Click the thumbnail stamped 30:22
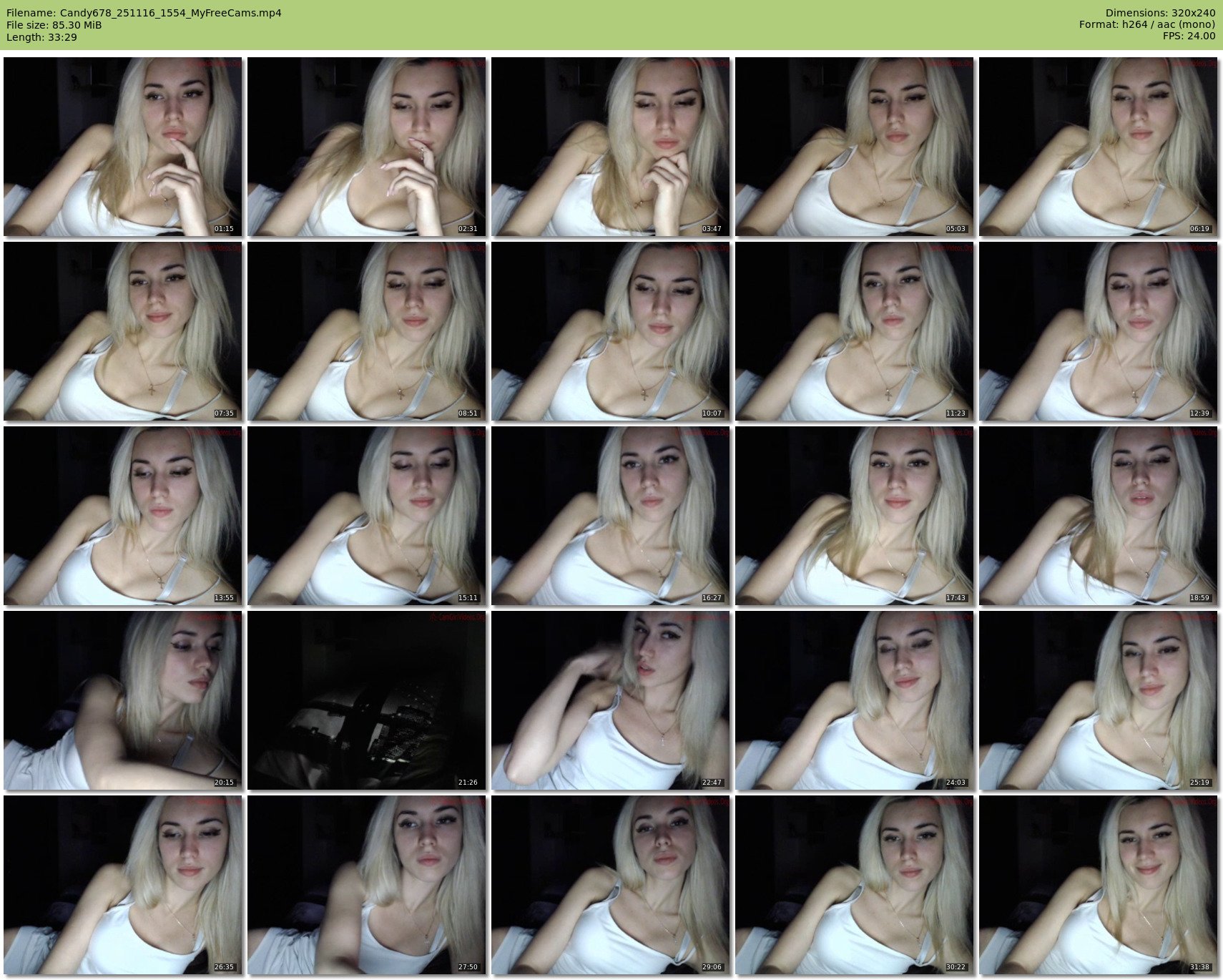Viewport: 1223px width, 980px height. click(855, 885)
